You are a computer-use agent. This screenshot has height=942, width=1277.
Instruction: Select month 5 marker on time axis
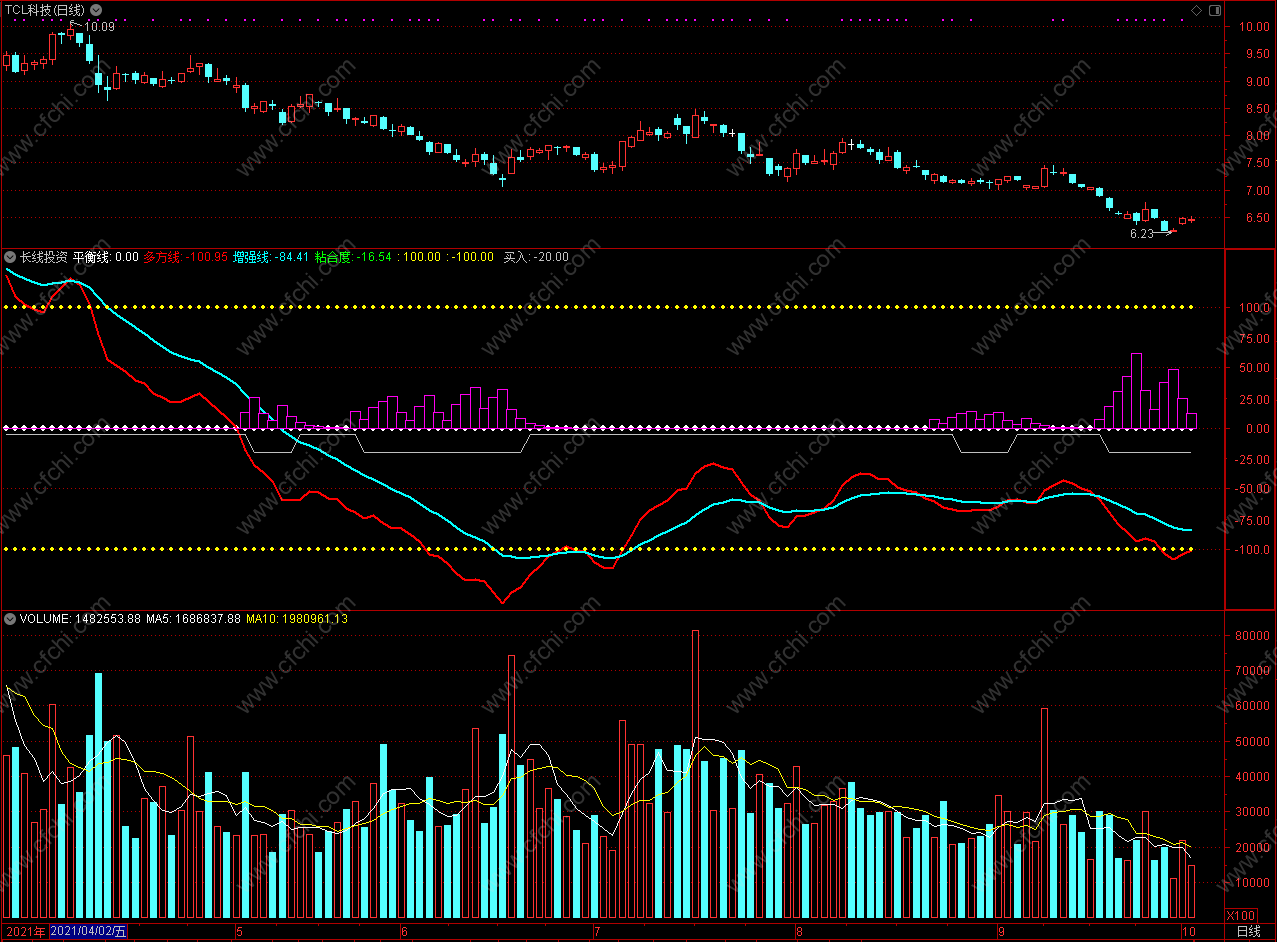(x=238, y=932)
